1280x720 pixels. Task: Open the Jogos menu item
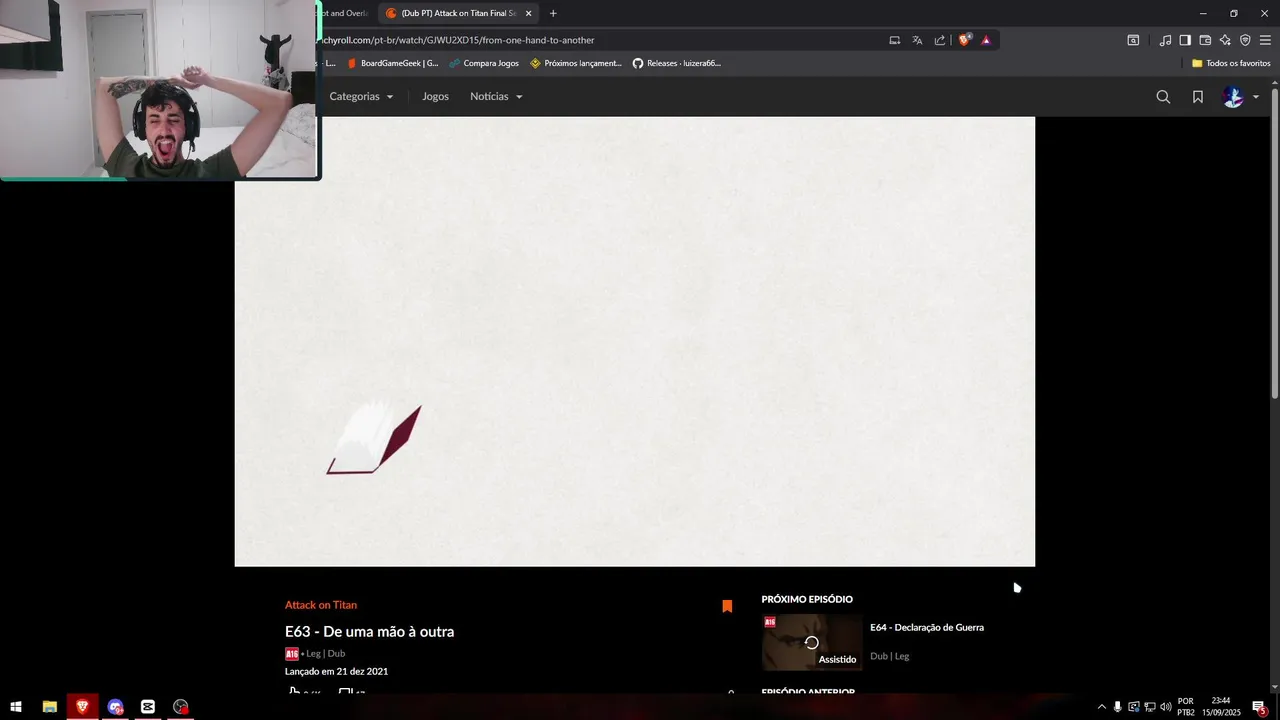(435, 97)
